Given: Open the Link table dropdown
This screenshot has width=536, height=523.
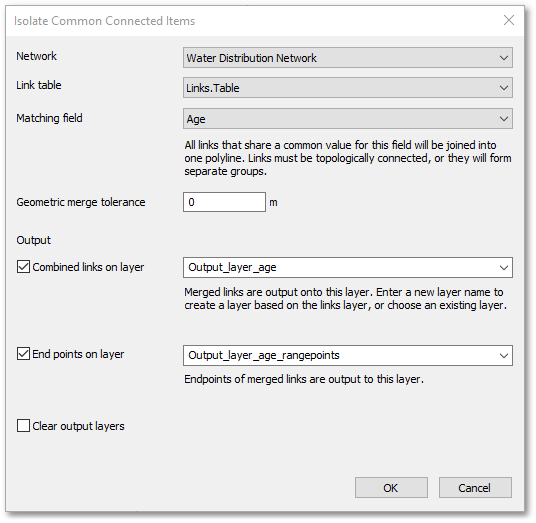Looking at the screenshot, I should (348, 88).
